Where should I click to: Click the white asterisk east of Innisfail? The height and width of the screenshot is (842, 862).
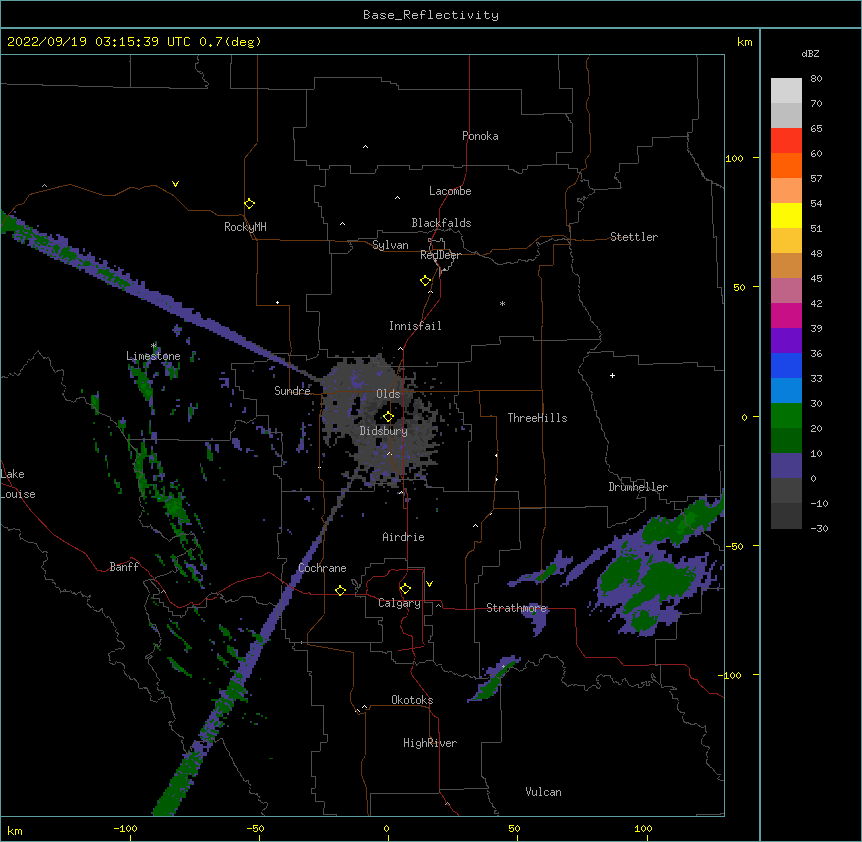[x=502, y=303]
